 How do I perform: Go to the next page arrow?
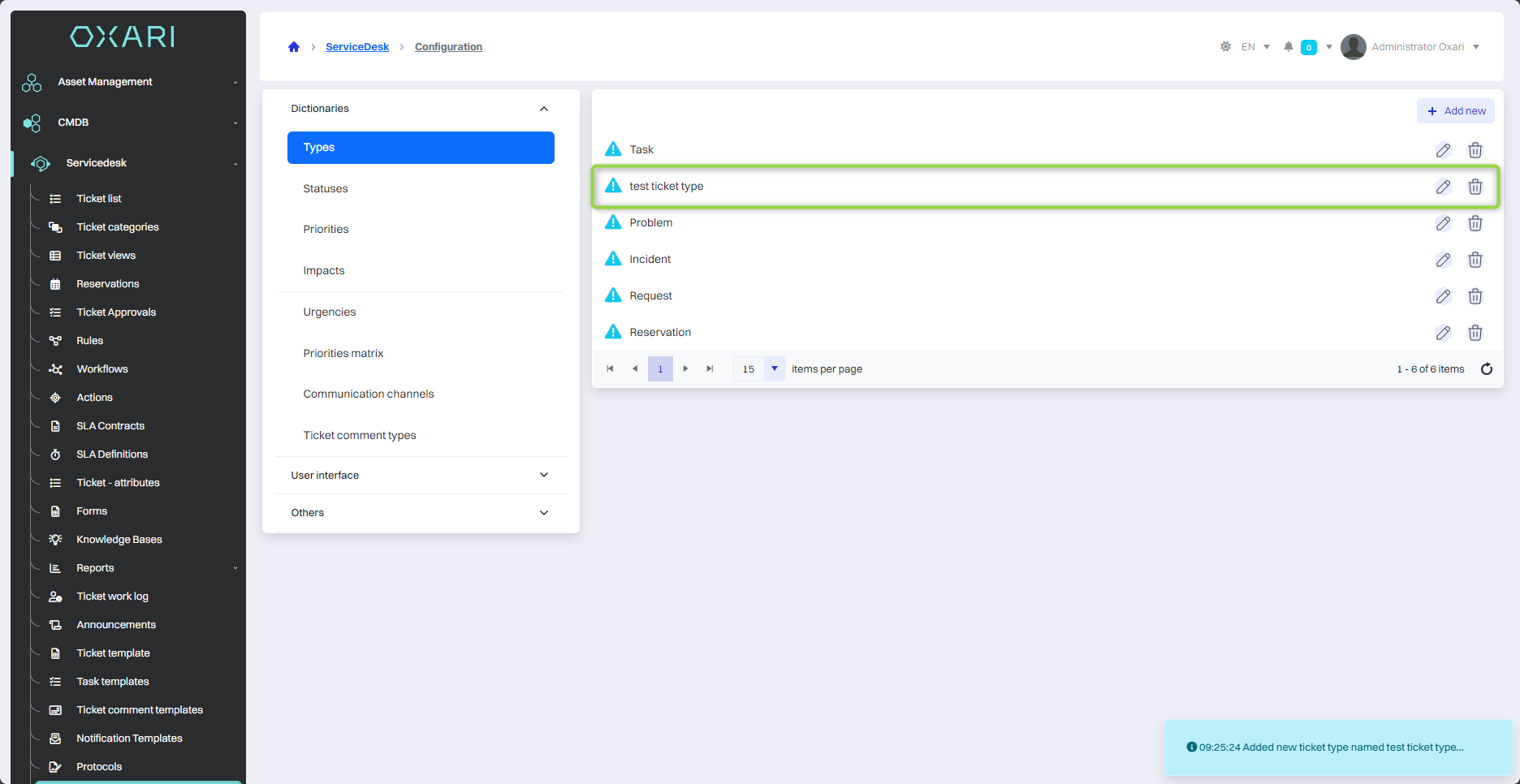pos(685,369)
